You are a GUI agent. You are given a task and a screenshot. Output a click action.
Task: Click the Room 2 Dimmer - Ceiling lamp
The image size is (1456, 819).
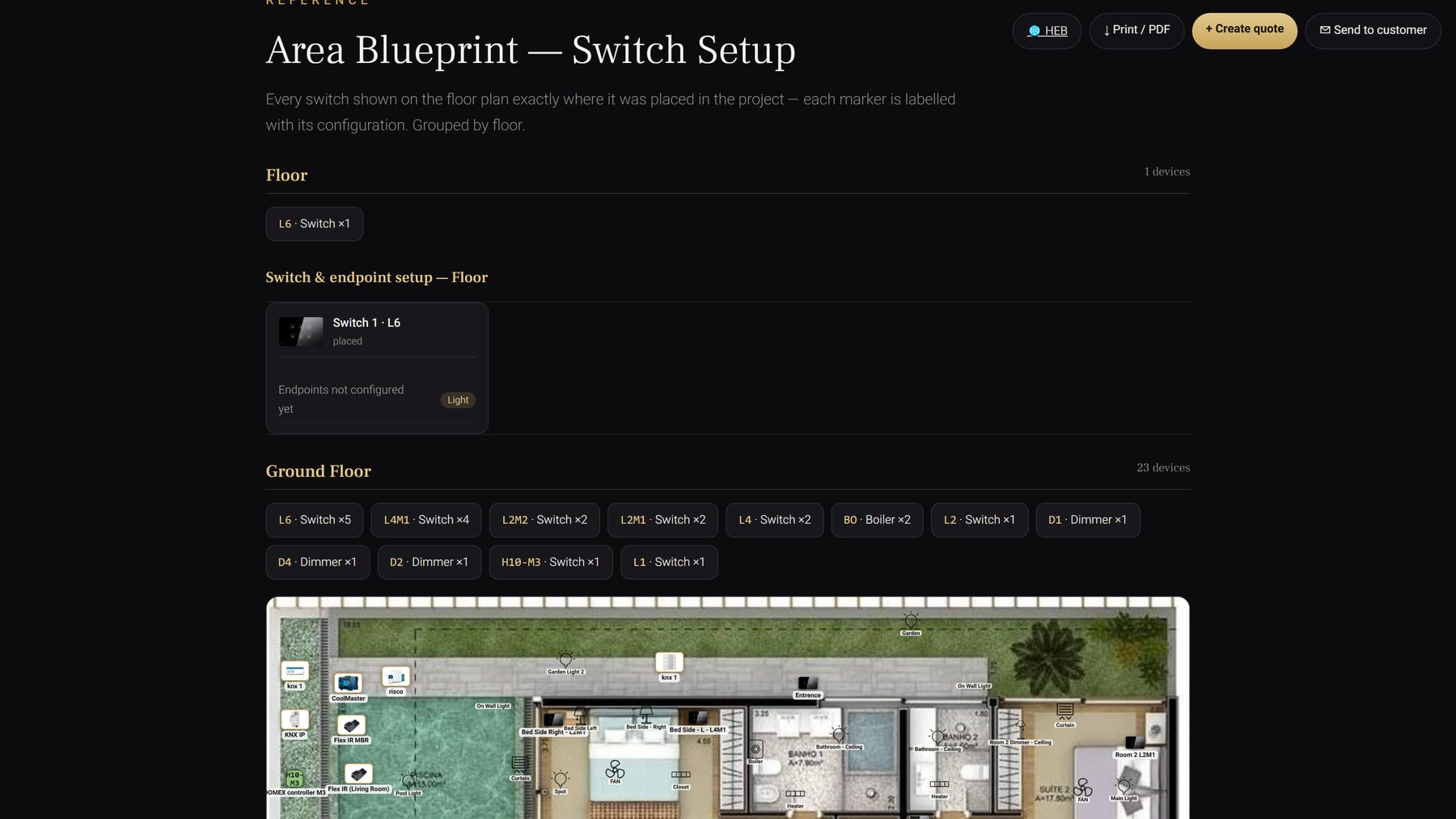click(x=1020, y=728)
